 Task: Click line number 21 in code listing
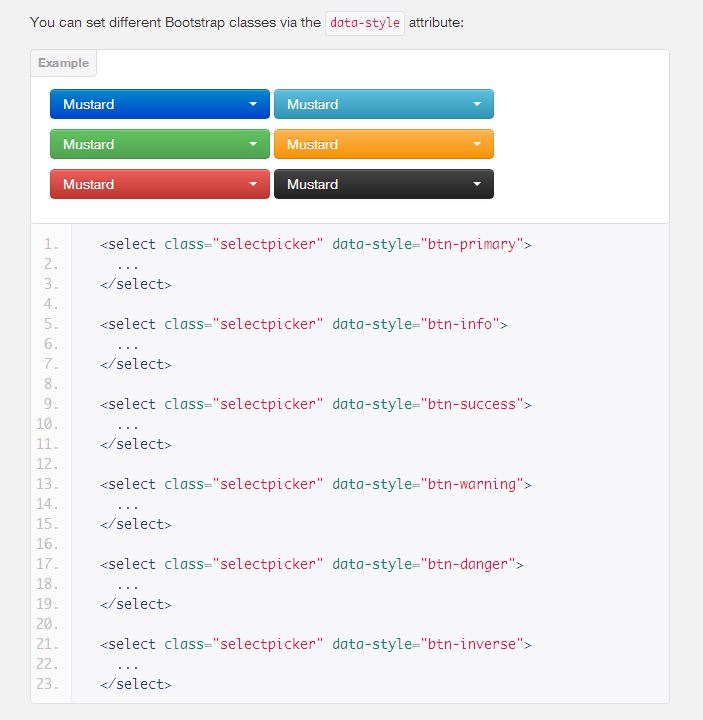coord(47,644)
